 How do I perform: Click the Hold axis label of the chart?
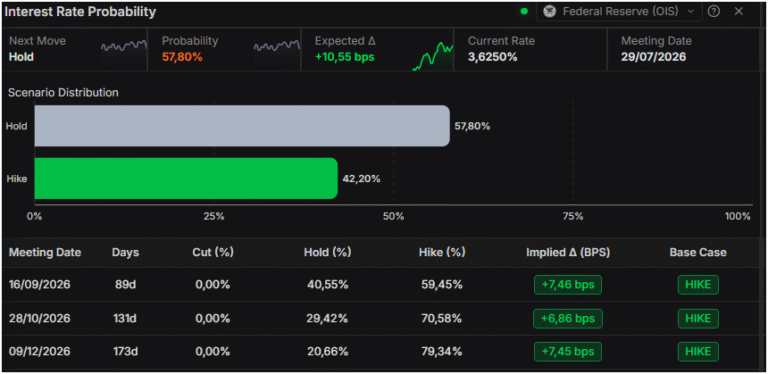tap(16, 126)
